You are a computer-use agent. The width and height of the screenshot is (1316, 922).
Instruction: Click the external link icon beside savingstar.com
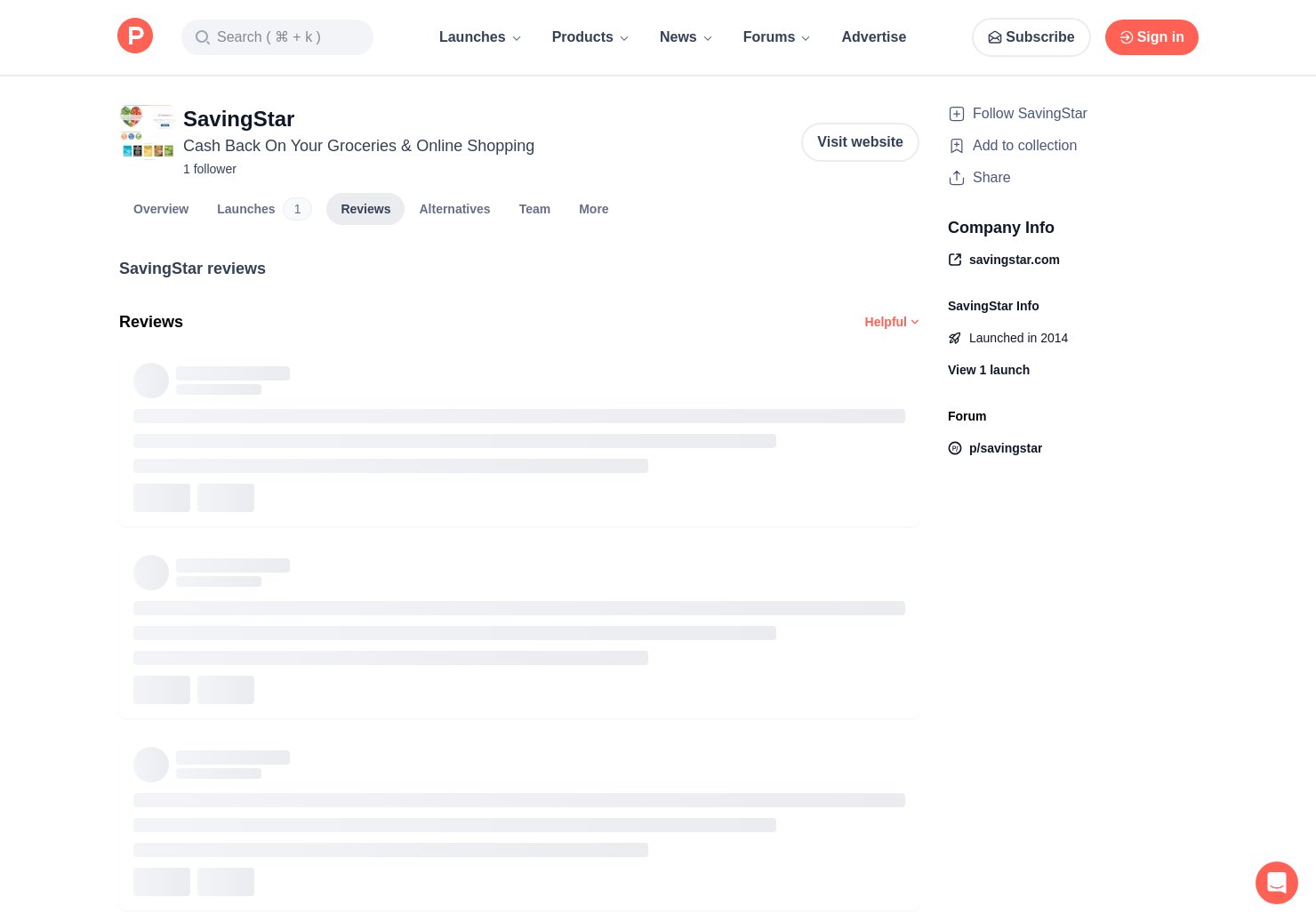click(955, 260)
